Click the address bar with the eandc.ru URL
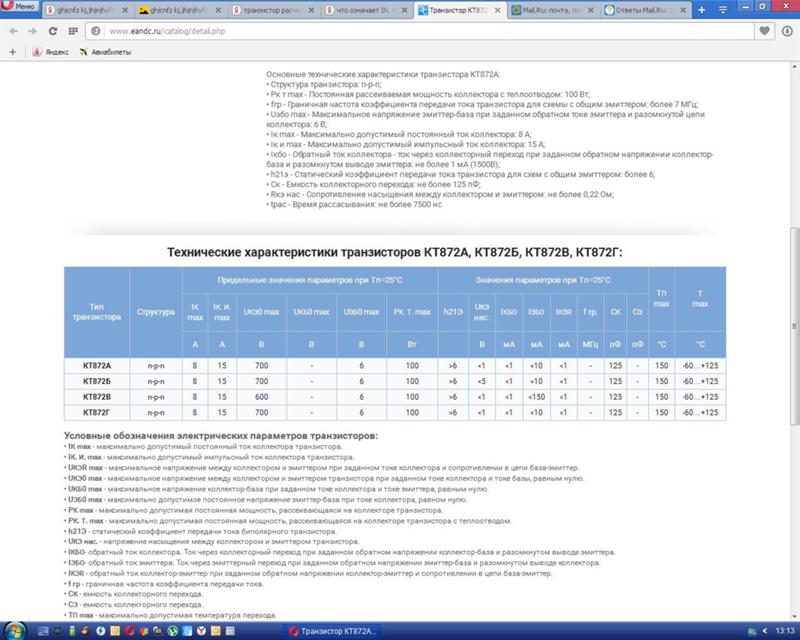 400,31
